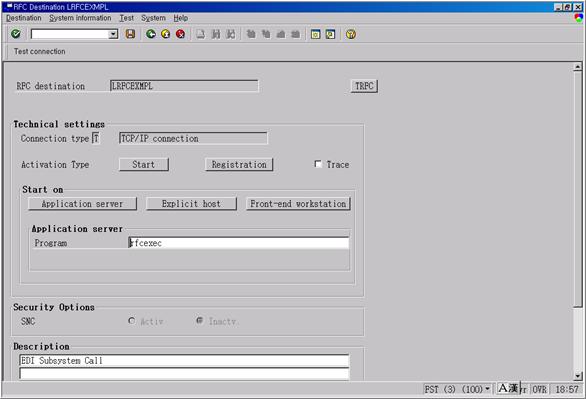Click the green checkmark Enter icon
This screenshot has height=399, width=586.
(16, 34)
